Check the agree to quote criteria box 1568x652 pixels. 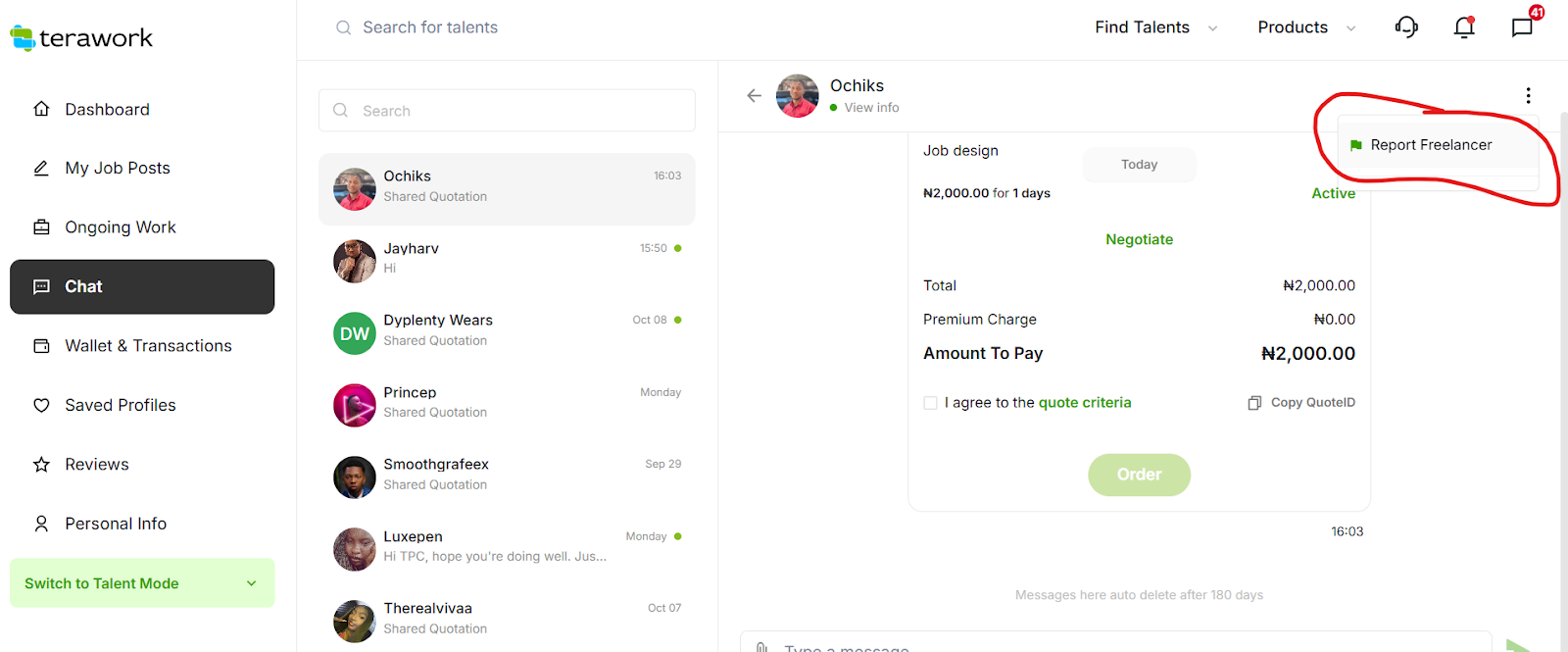[930, 403]
